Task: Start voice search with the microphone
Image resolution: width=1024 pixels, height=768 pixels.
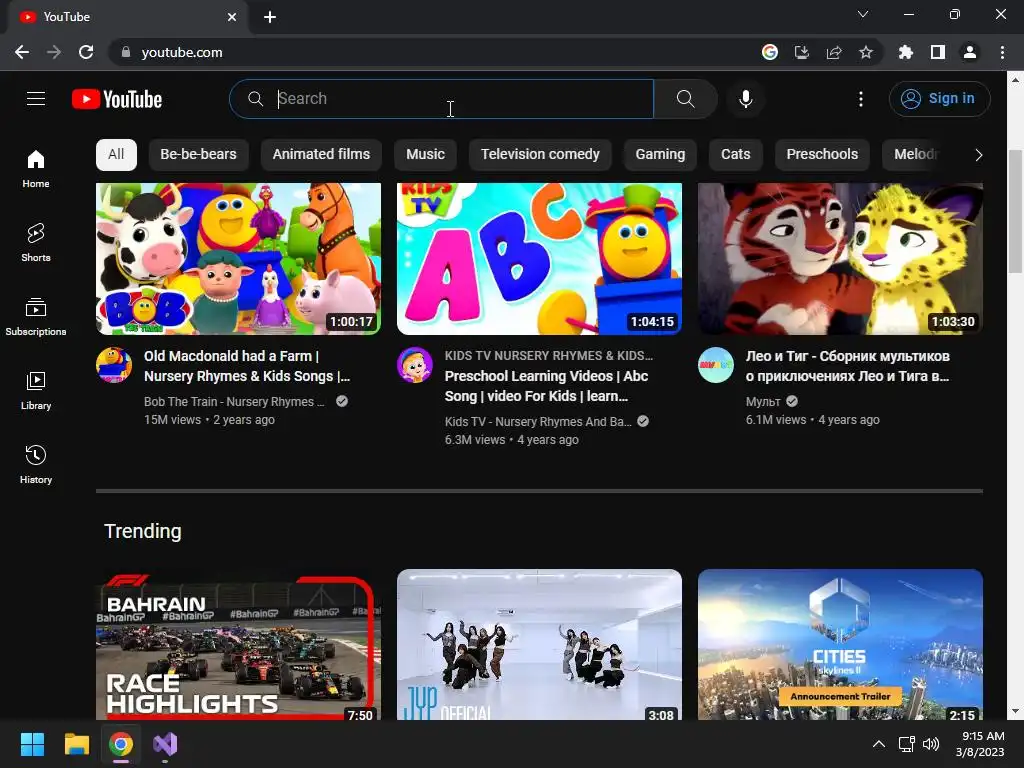Action: coord(745,99)
